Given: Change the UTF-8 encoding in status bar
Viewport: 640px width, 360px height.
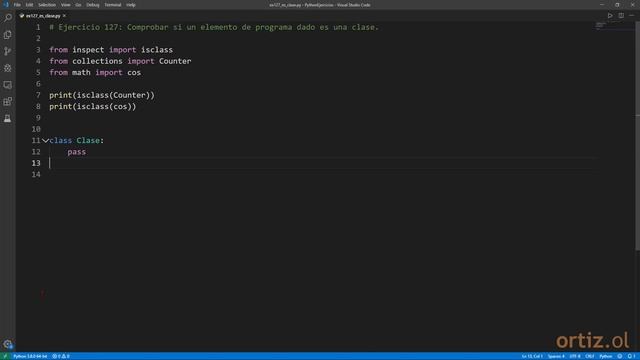Looking at the screenshot, I should point(575,356).
